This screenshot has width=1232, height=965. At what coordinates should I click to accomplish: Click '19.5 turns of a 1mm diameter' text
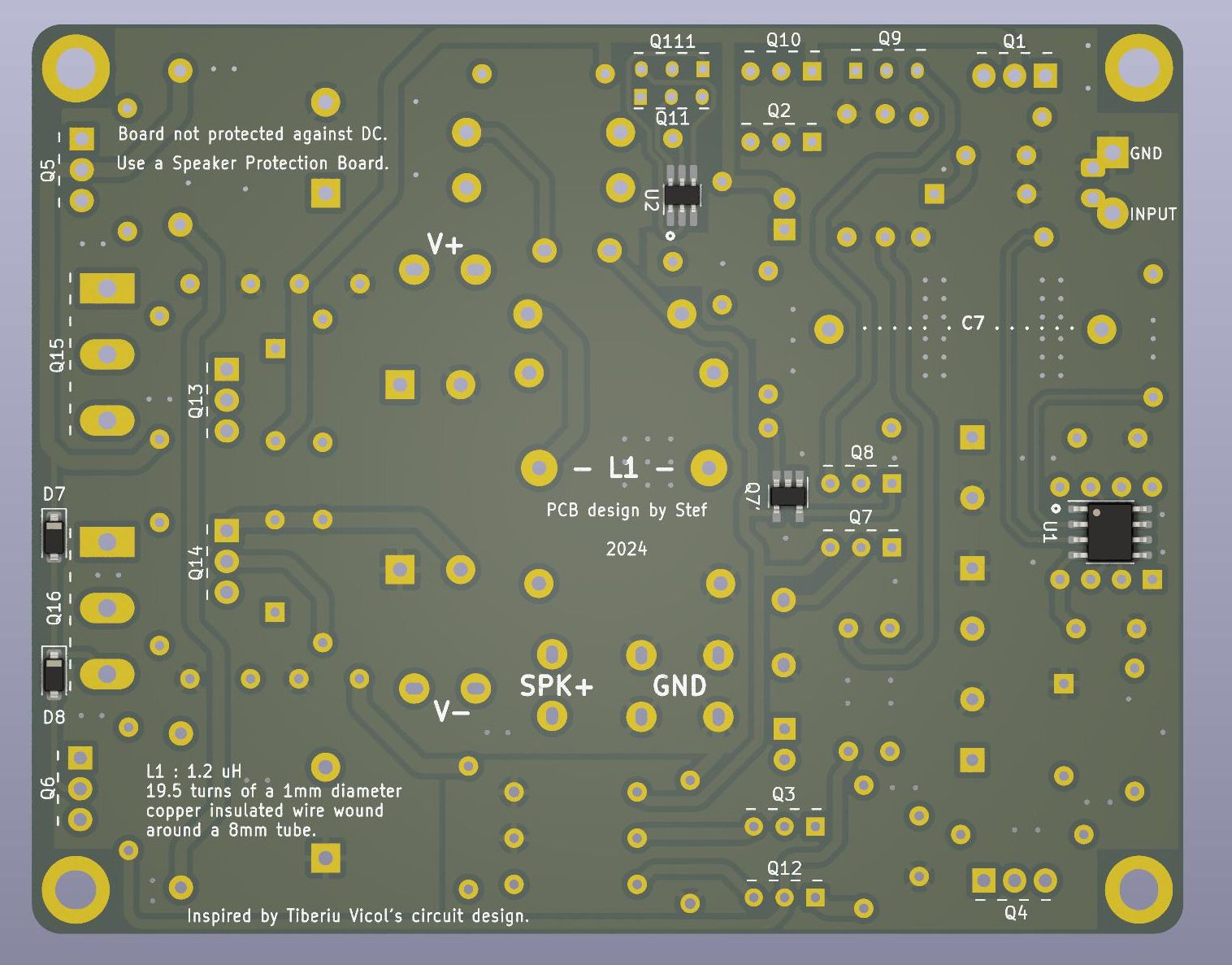pyautogui.click(x=274, y=791)
